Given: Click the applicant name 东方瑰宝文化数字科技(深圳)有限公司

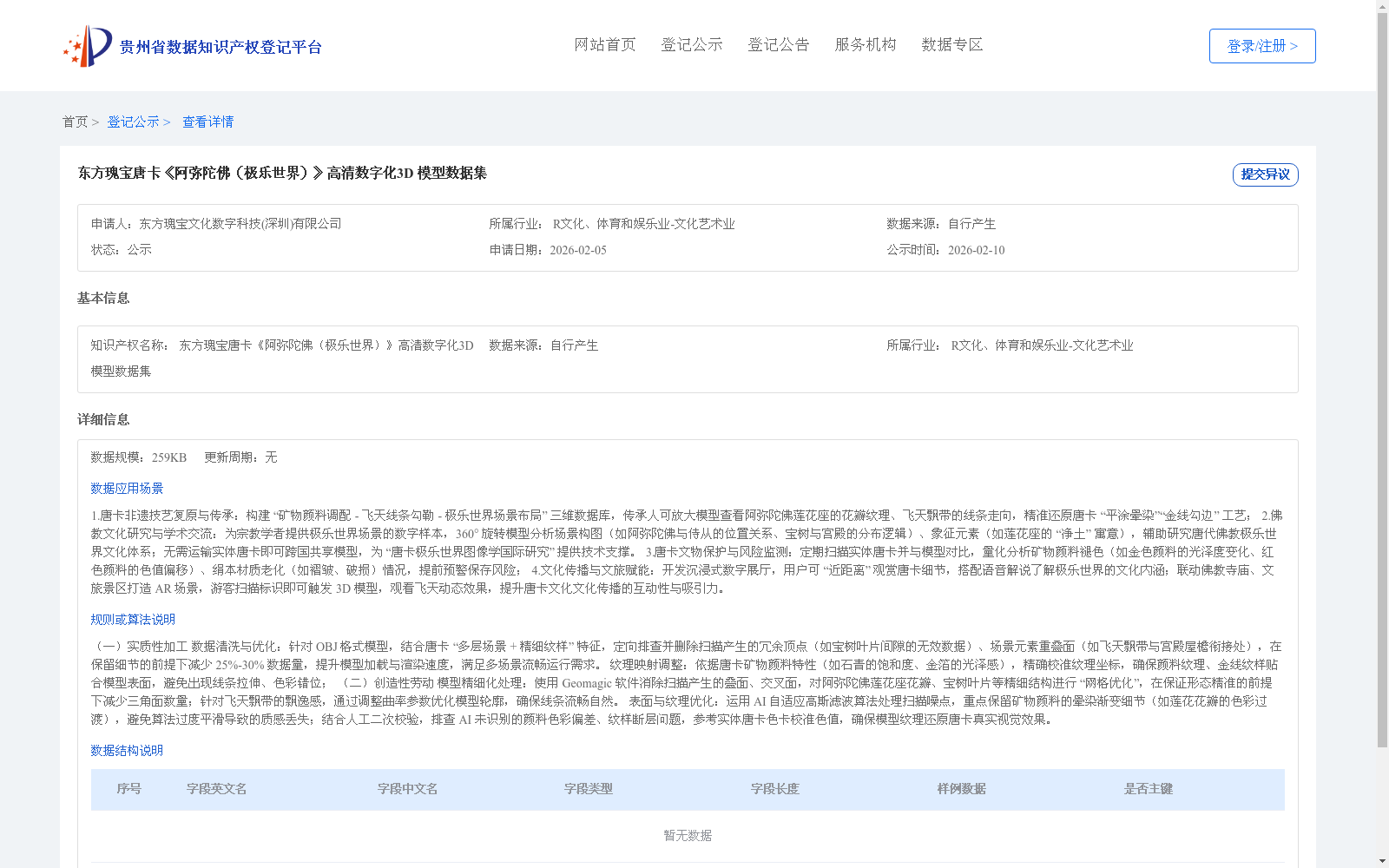Looking at the screenshot, I should click(240, 224).
